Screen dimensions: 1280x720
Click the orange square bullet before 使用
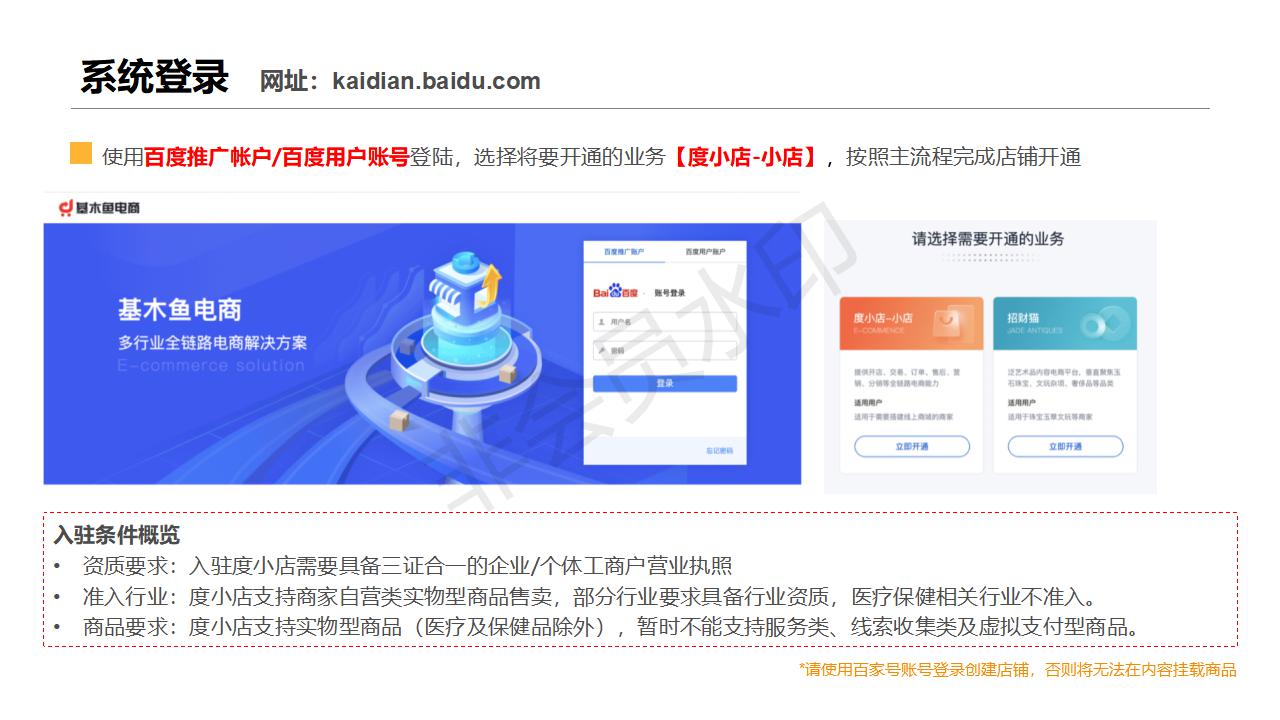pyautogui.click(x=81, y=154)
